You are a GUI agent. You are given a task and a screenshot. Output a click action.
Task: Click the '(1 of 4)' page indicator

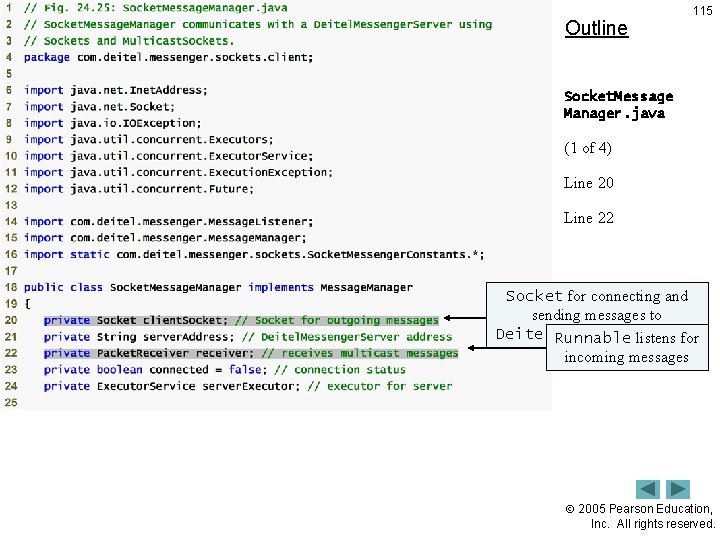588,148
